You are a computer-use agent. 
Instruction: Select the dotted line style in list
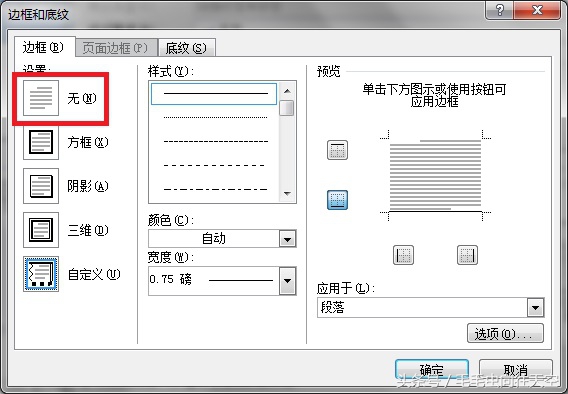pos(216,117)
